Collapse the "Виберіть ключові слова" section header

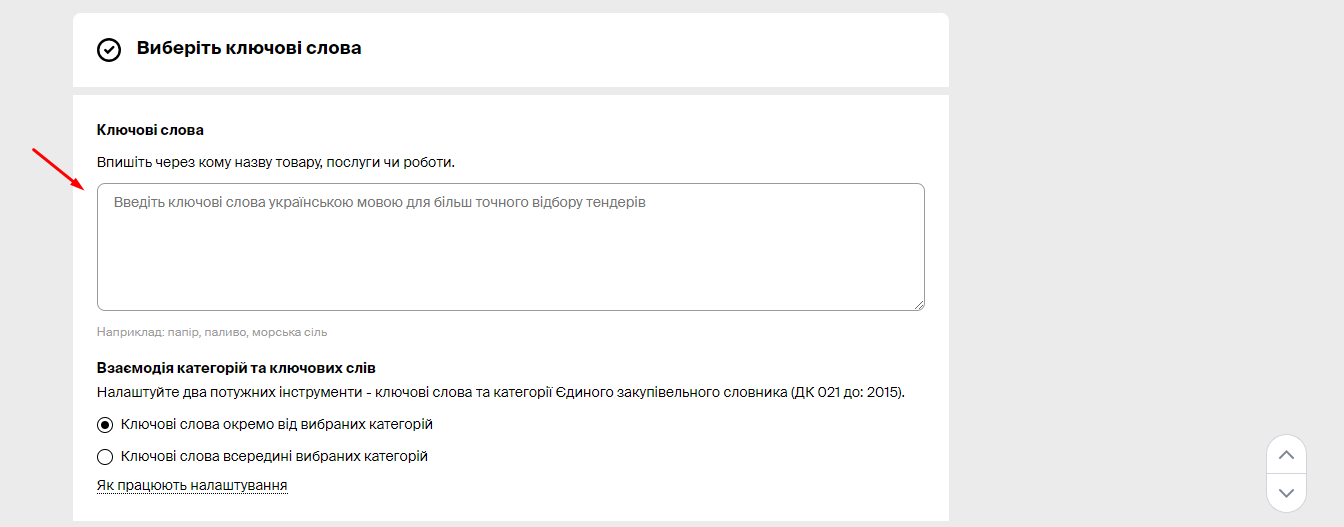click(x=249, y=48)
